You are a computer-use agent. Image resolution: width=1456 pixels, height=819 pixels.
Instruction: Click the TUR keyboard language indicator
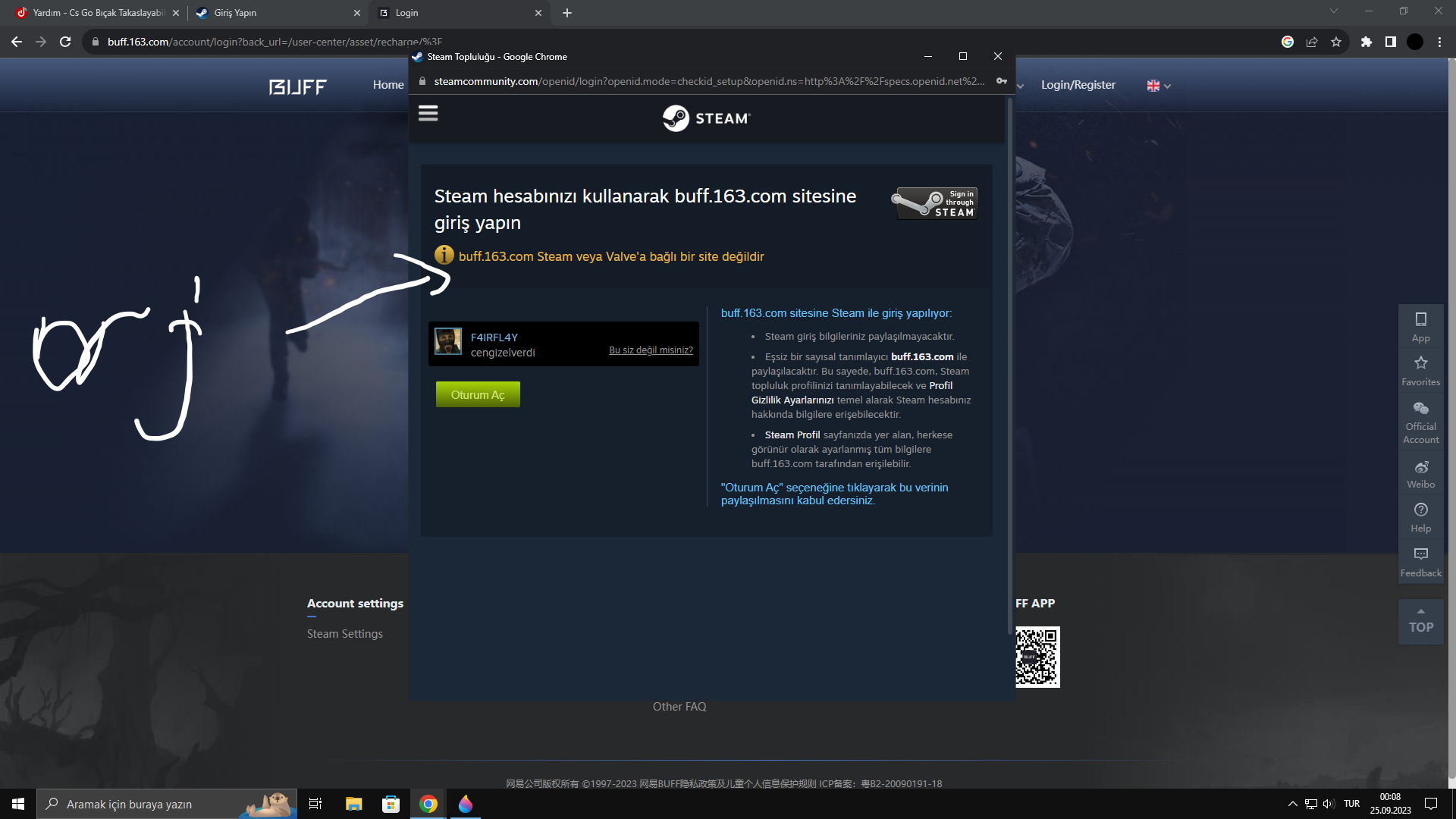pyautogui.click(x=1351, y=804)
